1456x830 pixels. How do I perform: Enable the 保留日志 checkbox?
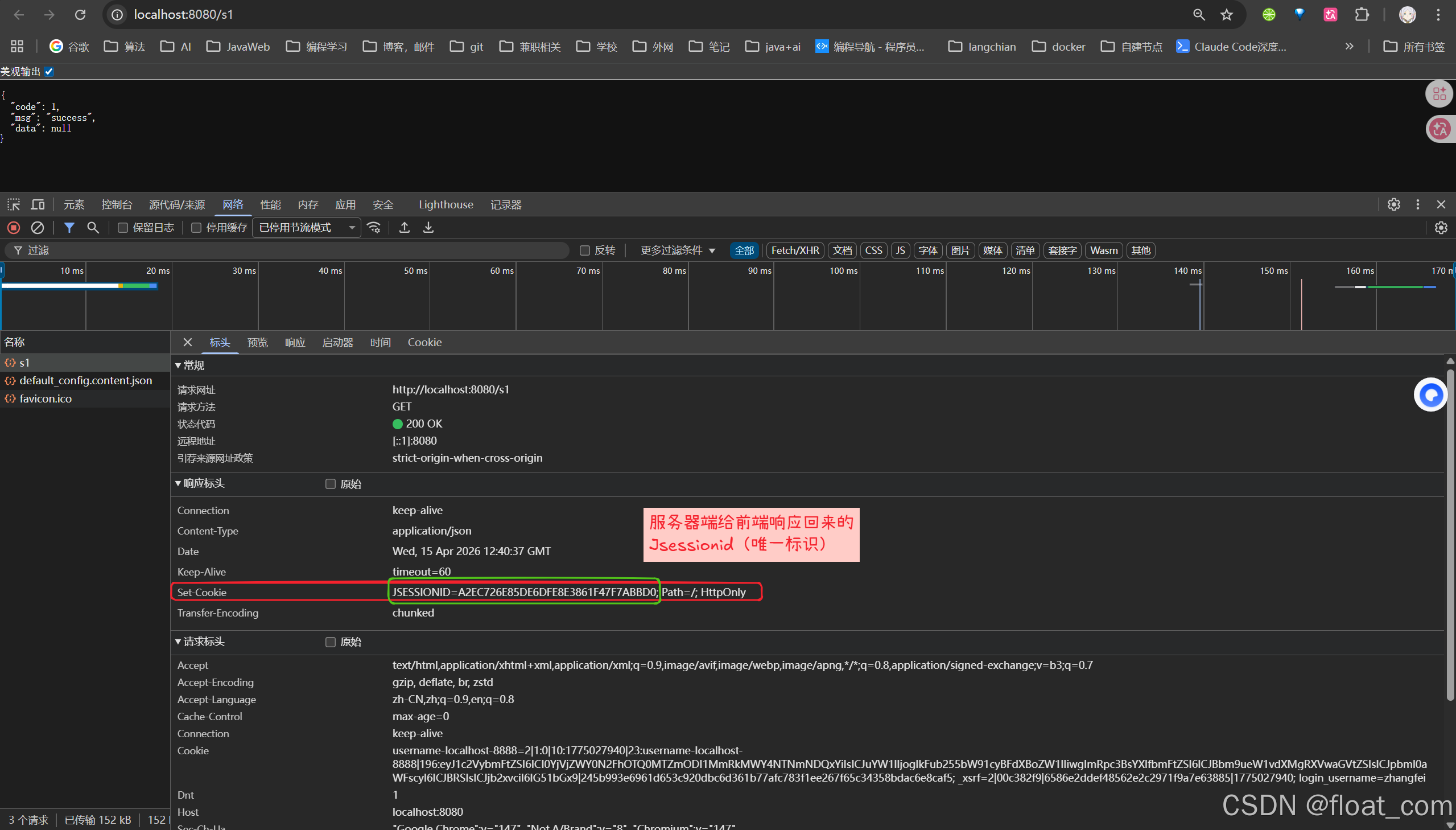122,228
